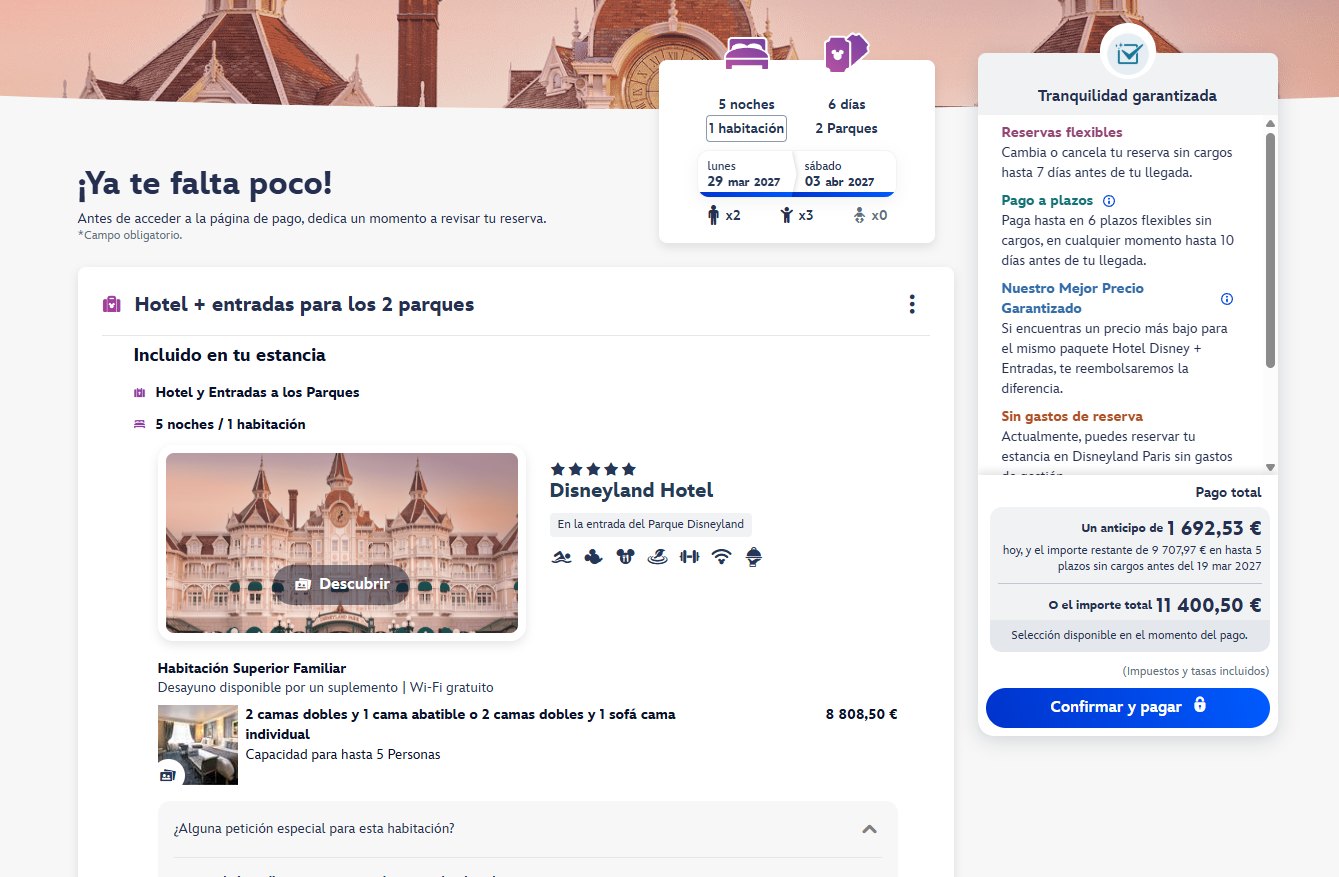Open the Habitación Superior Familiar room thumbnail
The image size is (1339, 877).
click(x=198, y=745)
